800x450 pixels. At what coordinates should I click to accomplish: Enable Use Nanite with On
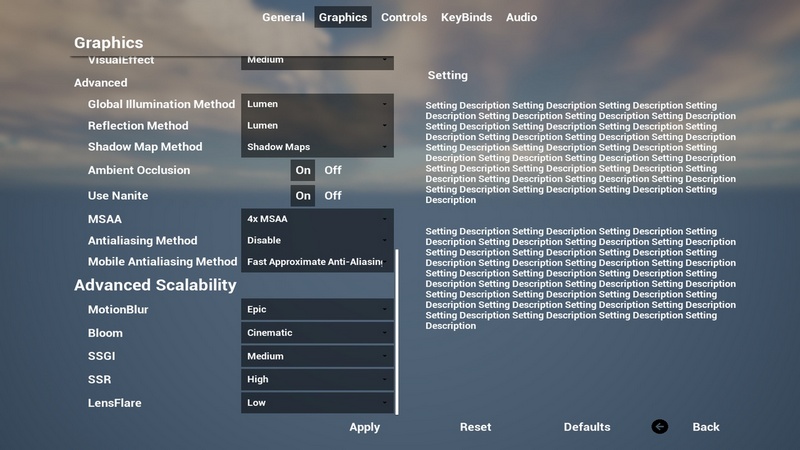click(303, 196)
